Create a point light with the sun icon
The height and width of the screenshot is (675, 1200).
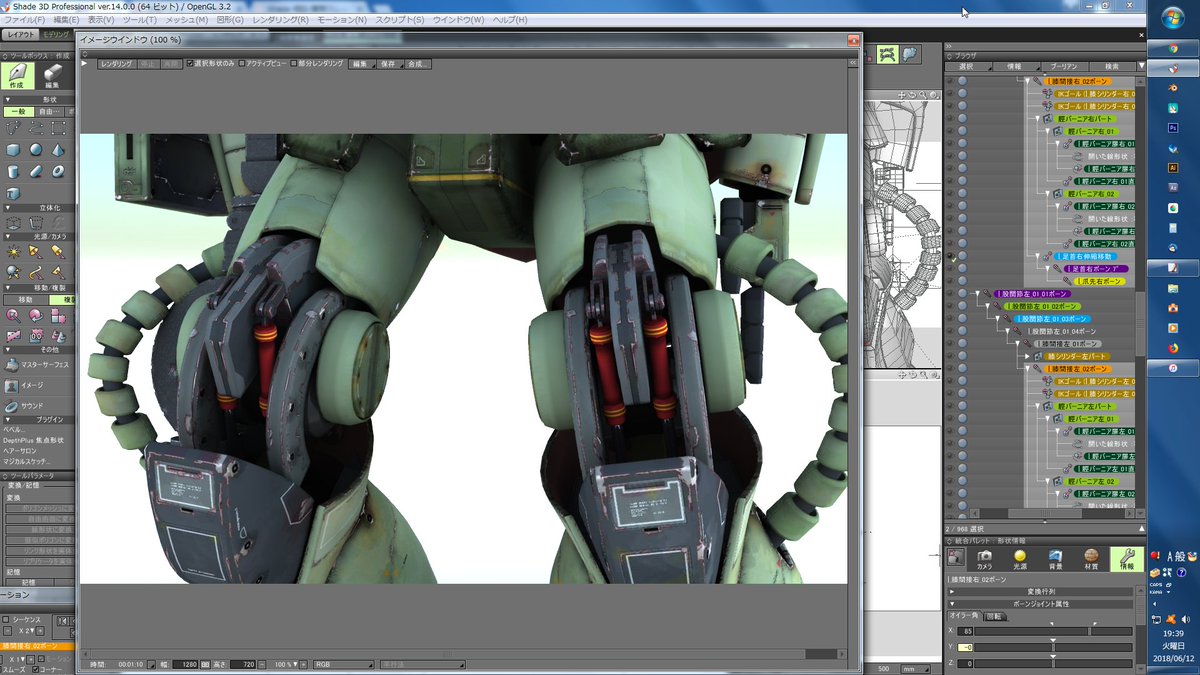(x=13, y=250)
